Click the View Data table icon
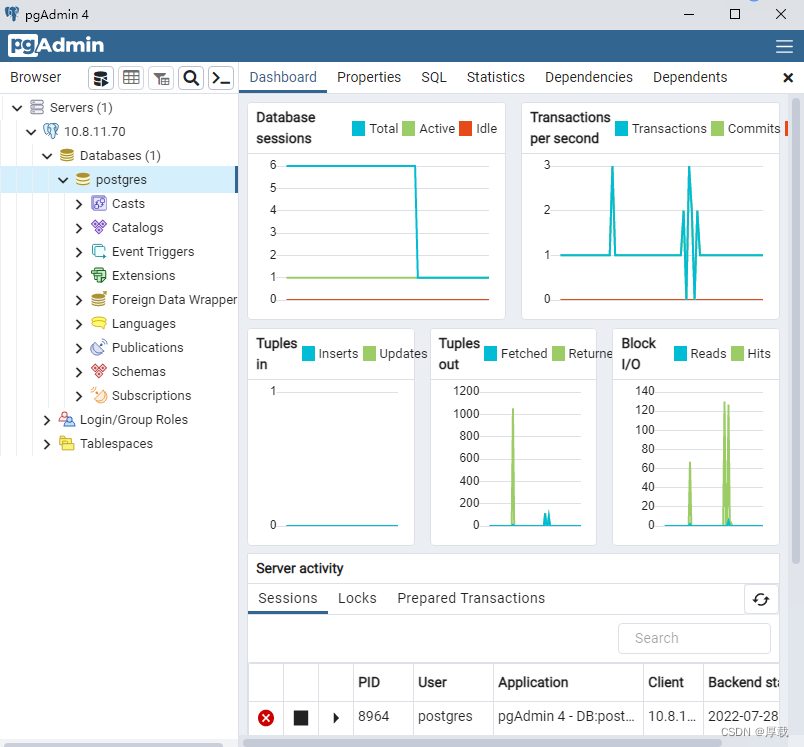Viewport: 804px width, 747px height. [x=131, y=78]
